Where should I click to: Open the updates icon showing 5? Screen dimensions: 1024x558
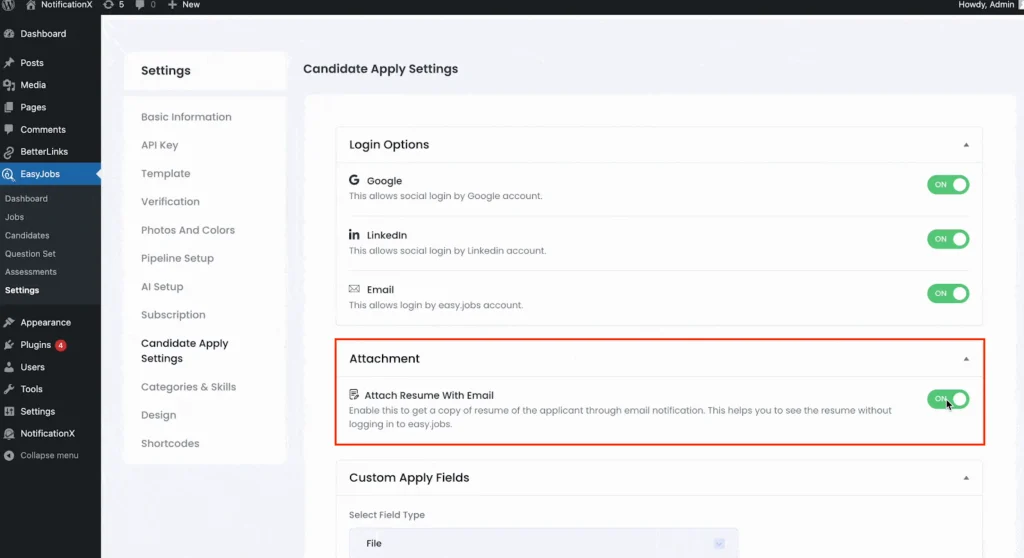[x=108, y=5]
